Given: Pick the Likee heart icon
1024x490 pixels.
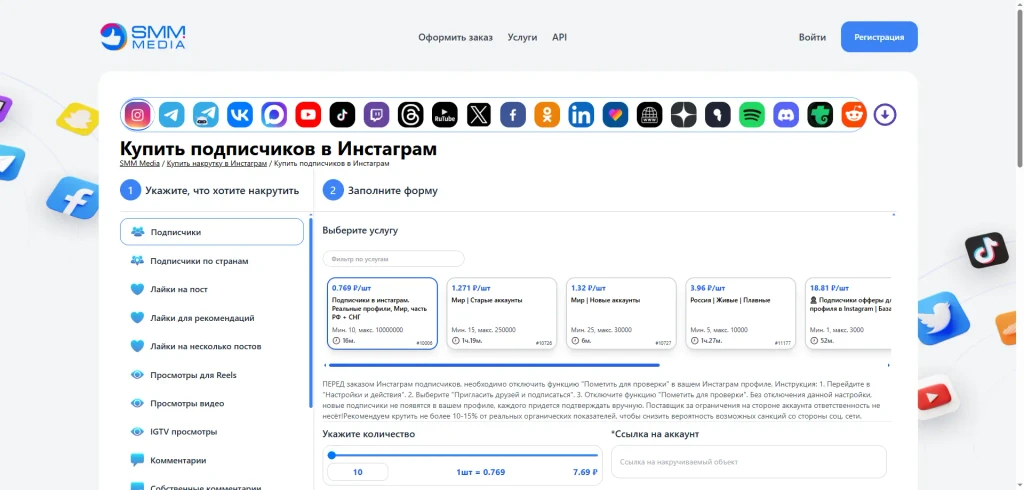Looking at the screenshot, I should 615,115.
